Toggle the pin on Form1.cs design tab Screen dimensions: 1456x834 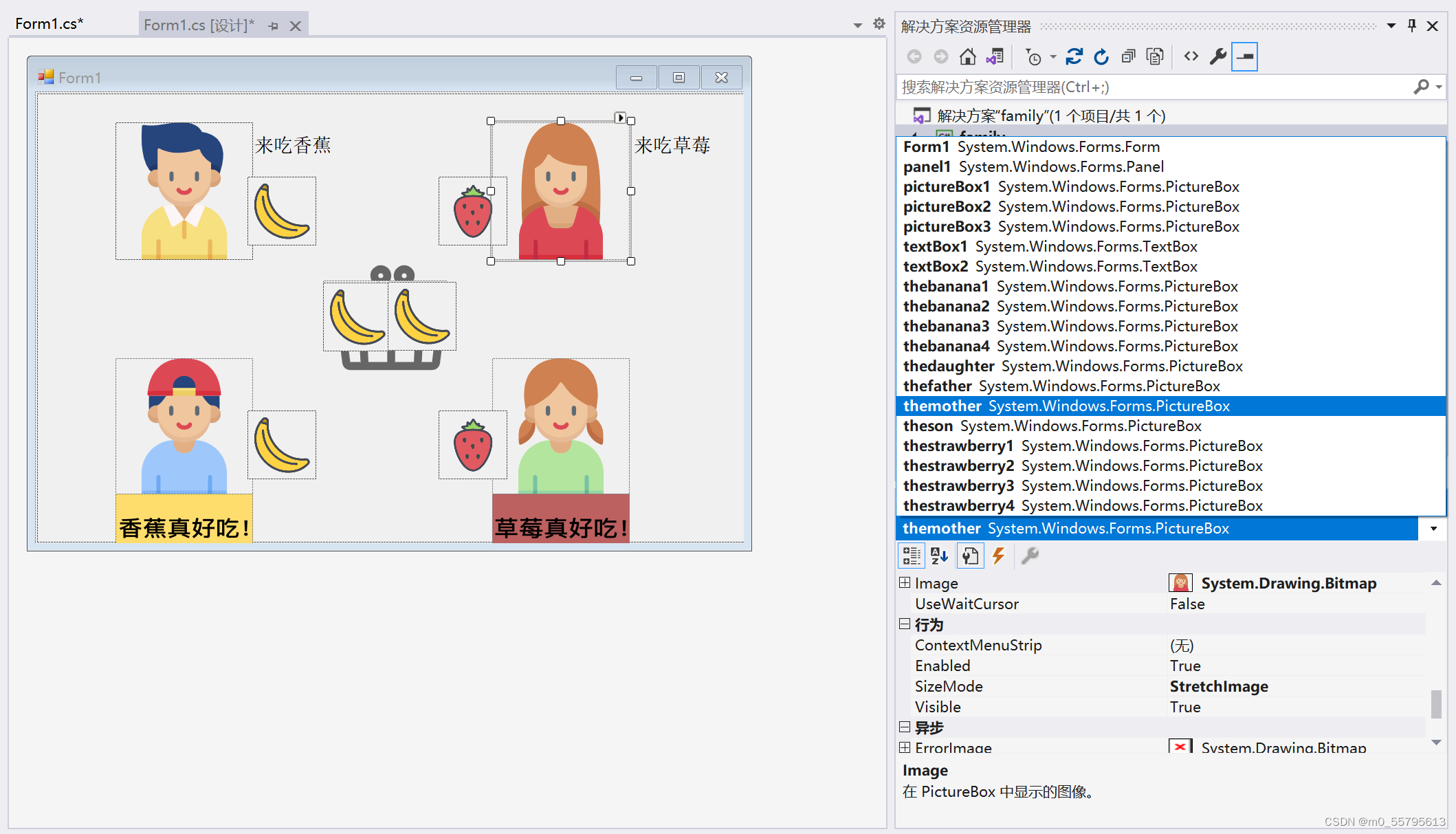[274, 26]
